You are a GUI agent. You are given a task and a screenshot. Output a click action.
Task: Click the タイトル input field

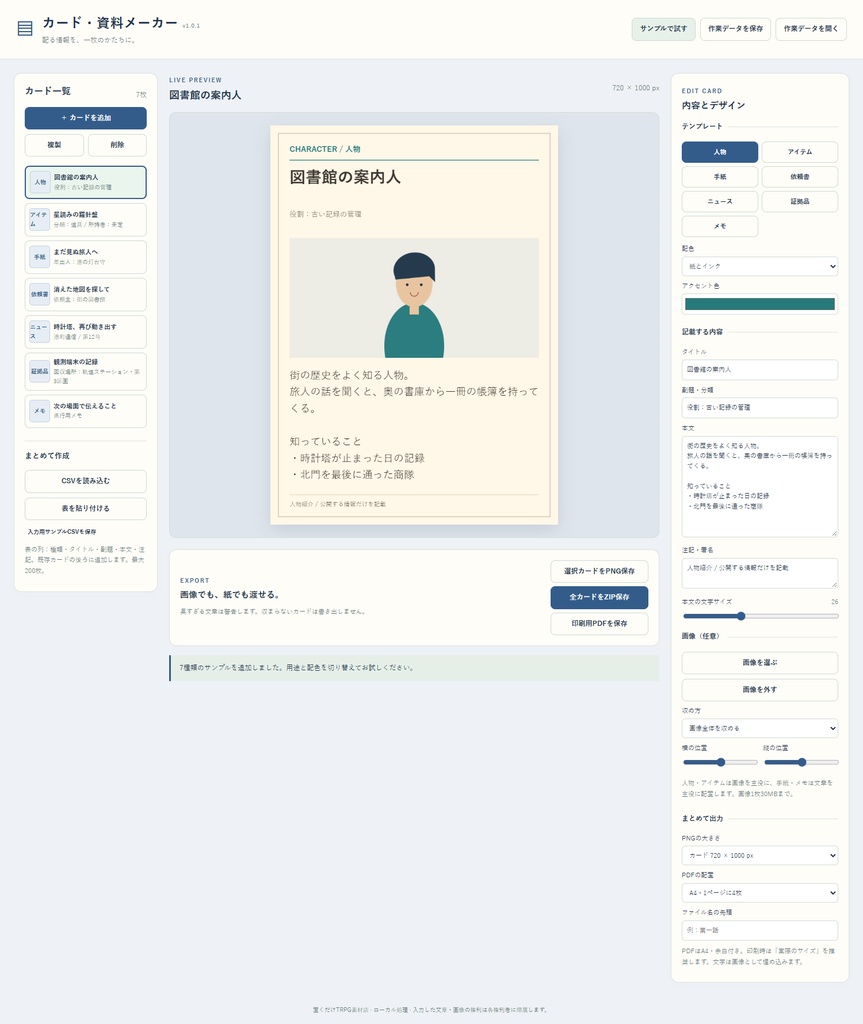point(760,370)
